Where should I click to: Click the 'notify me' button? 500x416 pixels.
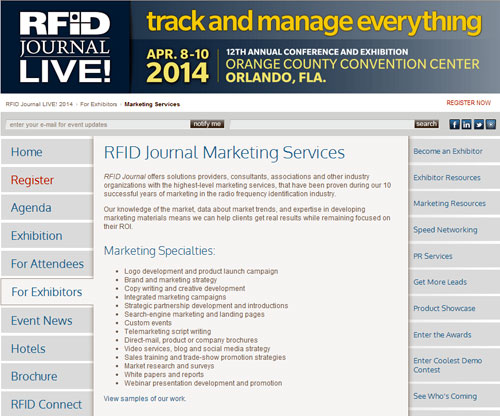[207, 124]
